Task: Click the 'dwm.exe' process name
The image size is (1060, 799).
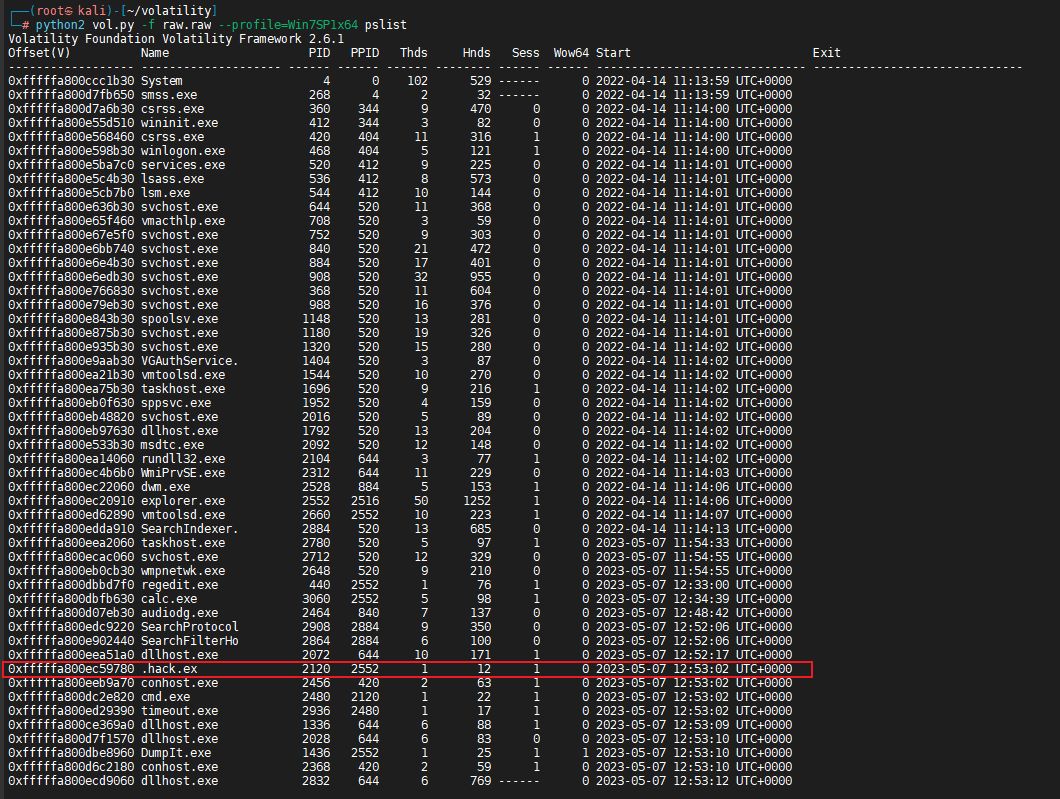Action: point(166,487)
